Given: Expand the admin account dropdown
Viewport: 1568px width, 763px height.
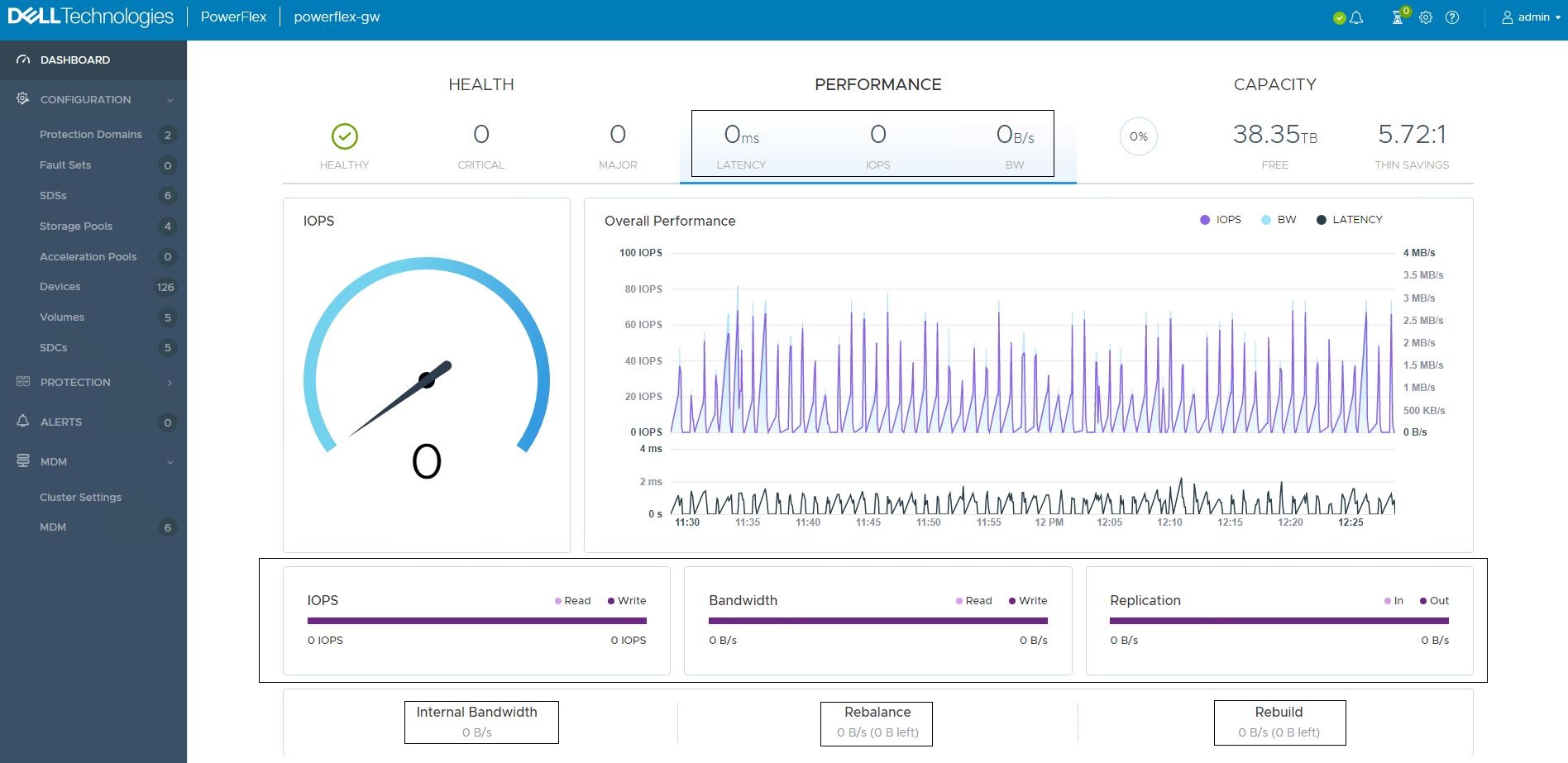Looking at the screenshot, I should 1531,17.
